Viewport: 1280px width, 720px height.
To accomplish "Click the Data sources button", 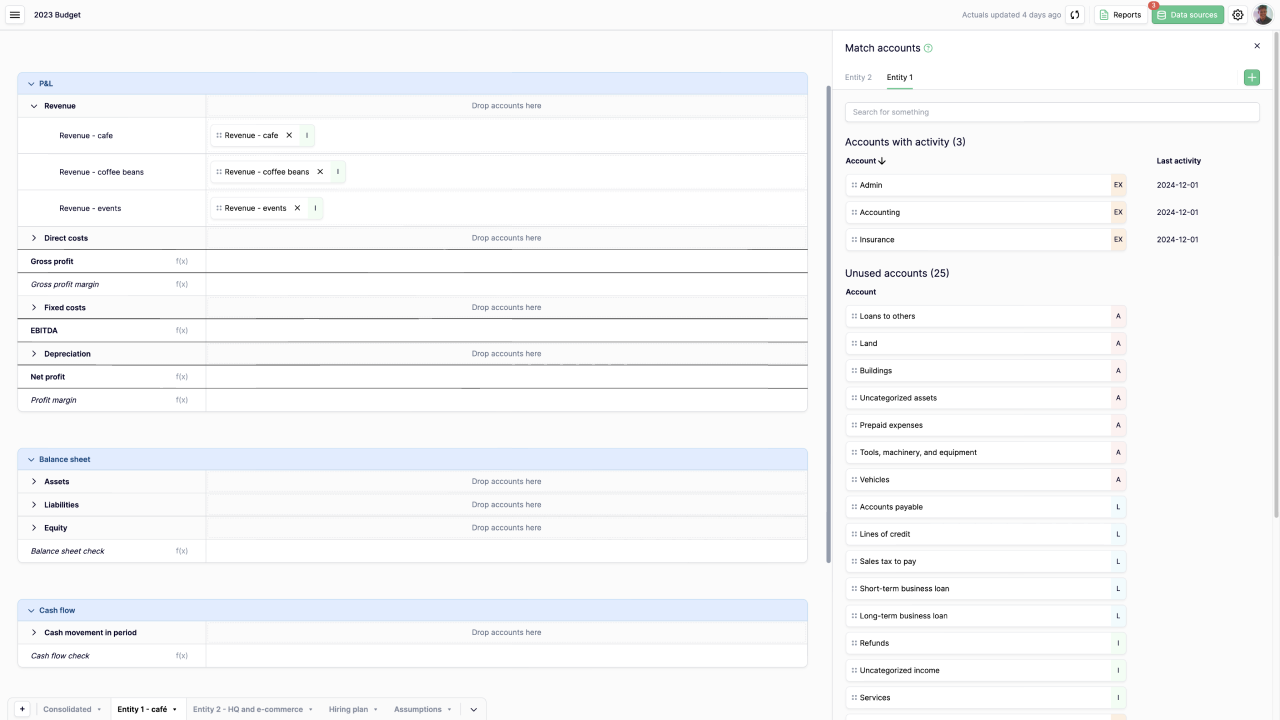I will [1187, 15].
